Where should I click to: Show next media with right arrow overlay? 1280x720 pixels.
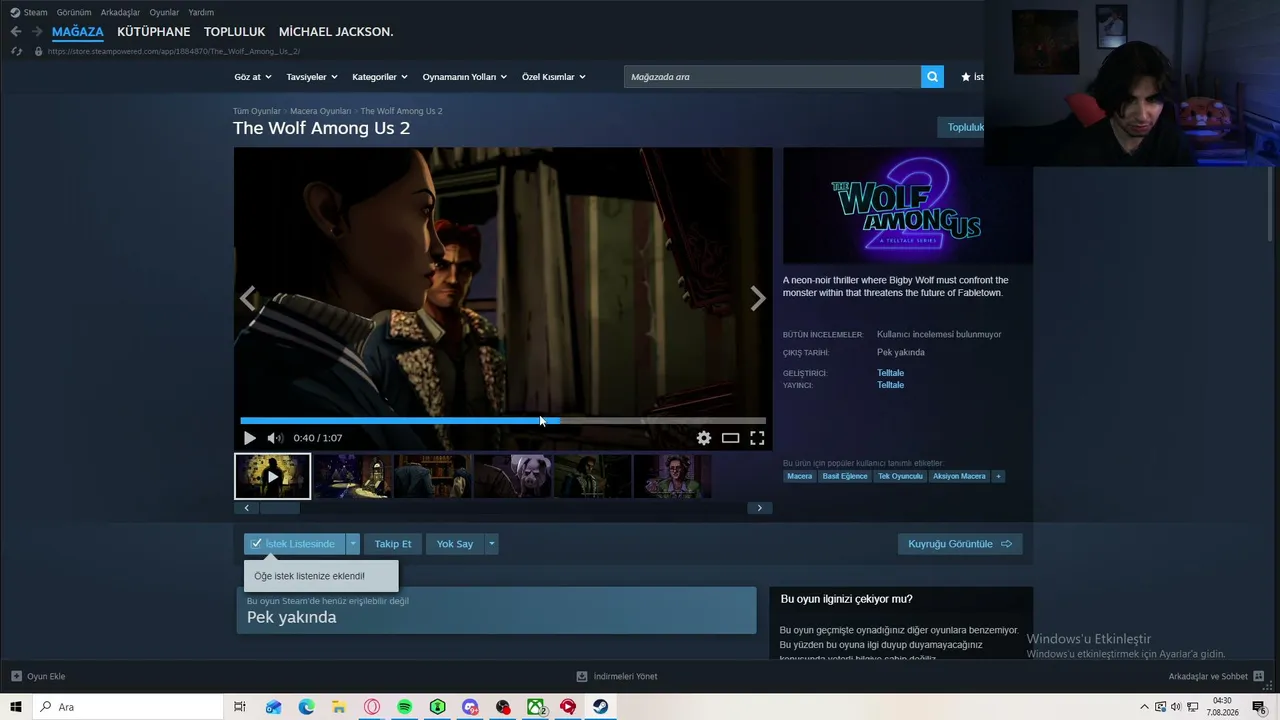pos(758,297)
